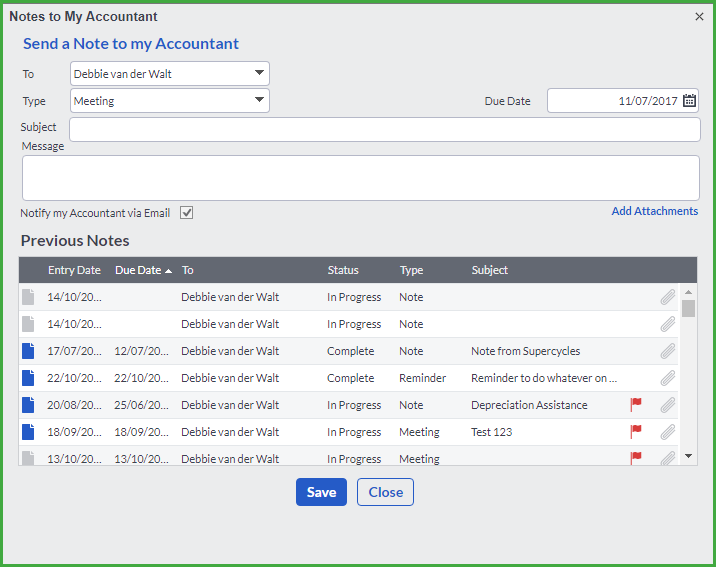The width and height of the screenshot is (716, 567).
Task: Click red flag on Depreciation Assistance row
Action: click(636, 404)
